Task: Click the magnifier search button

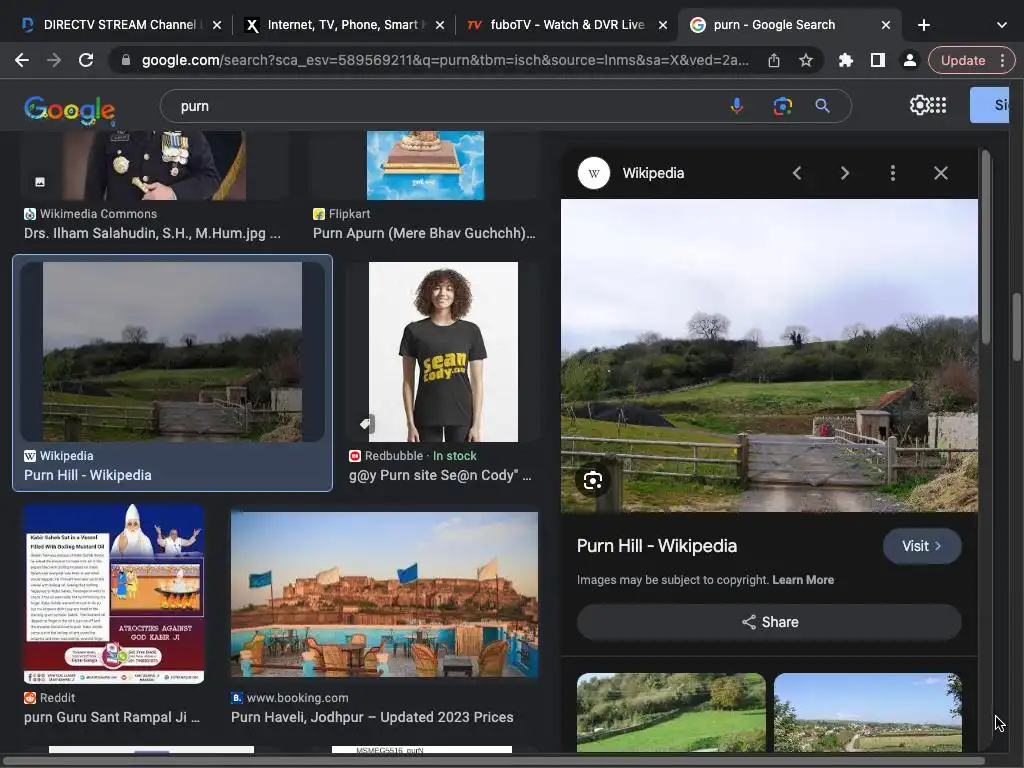Action: [x=822, y=106]
